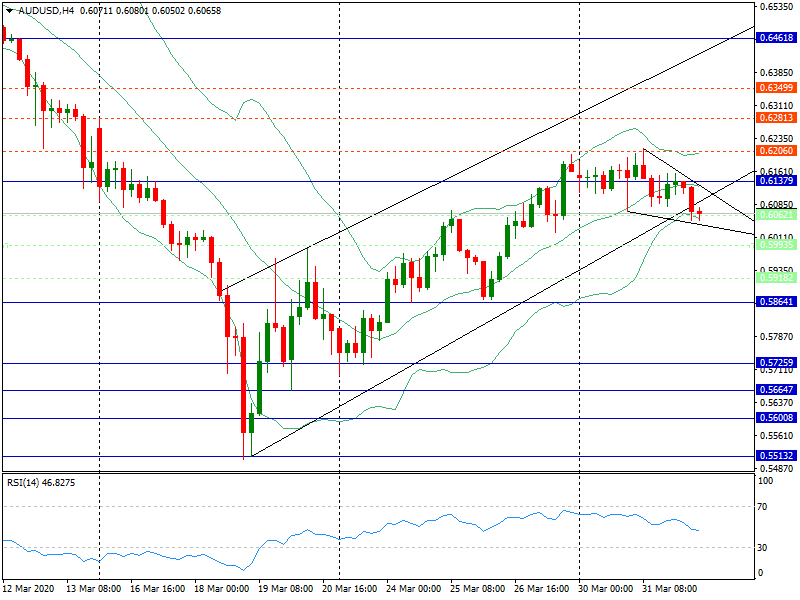Click the 19 Mar 08:00 time label
Viewport: 800px width, 600px height.
coord(286,589)
